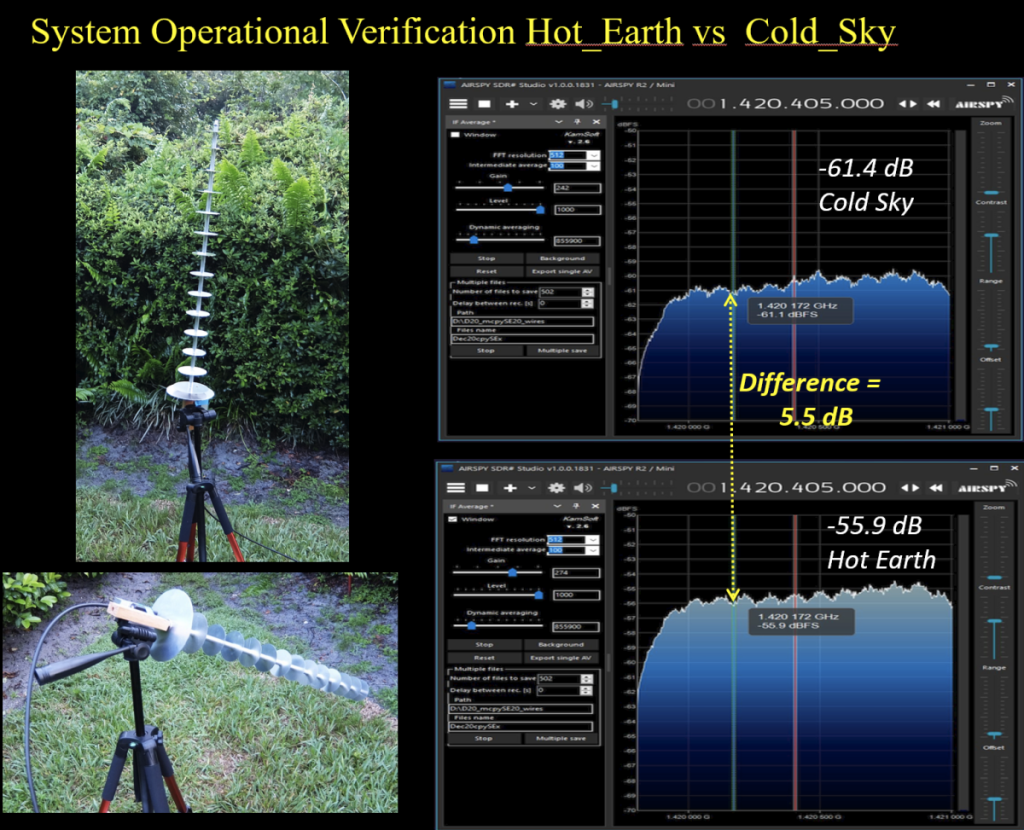Open the hamburger menu in the Cold Sky window
Screen dimensions: 1024x830
point(458,103)
